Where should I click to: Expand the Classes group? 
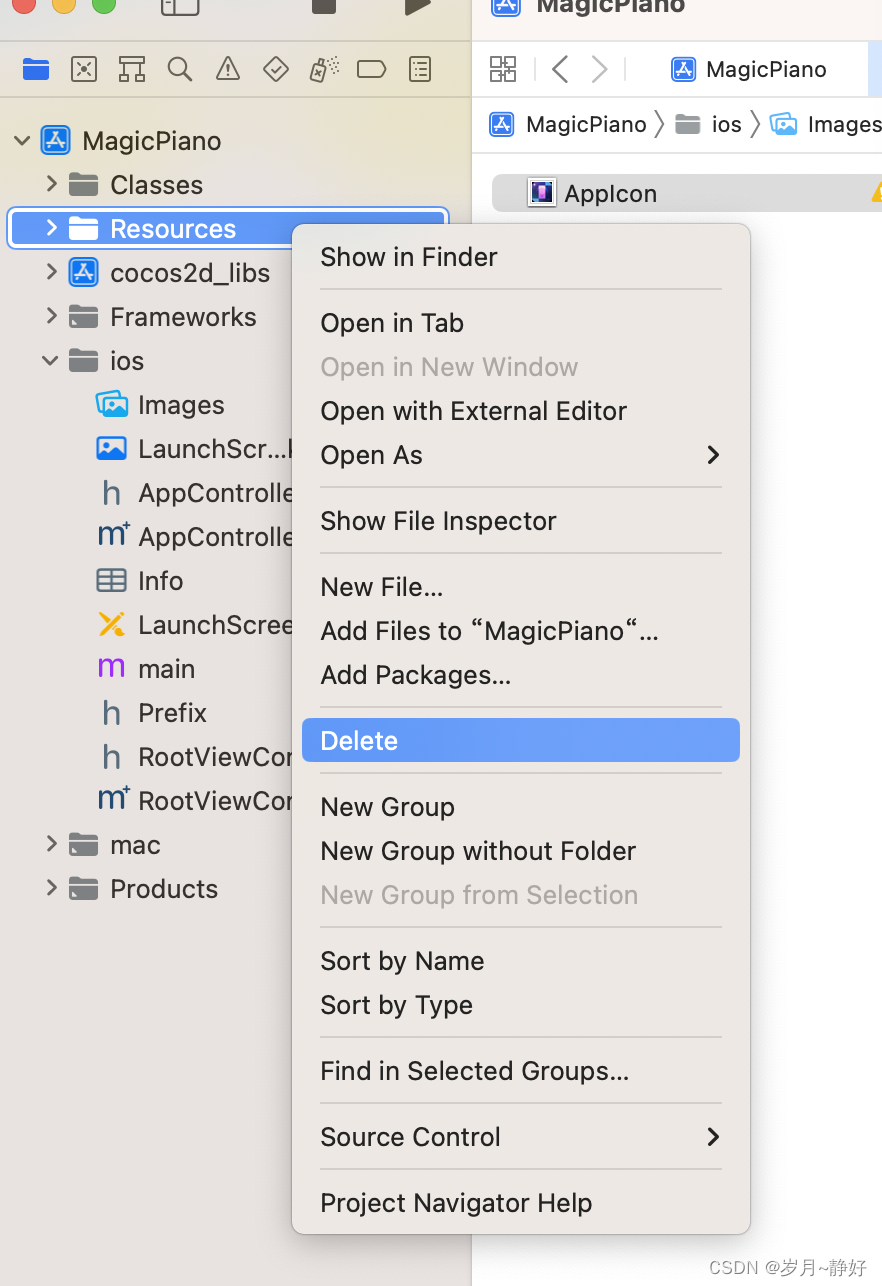click(x=51, y=184)
